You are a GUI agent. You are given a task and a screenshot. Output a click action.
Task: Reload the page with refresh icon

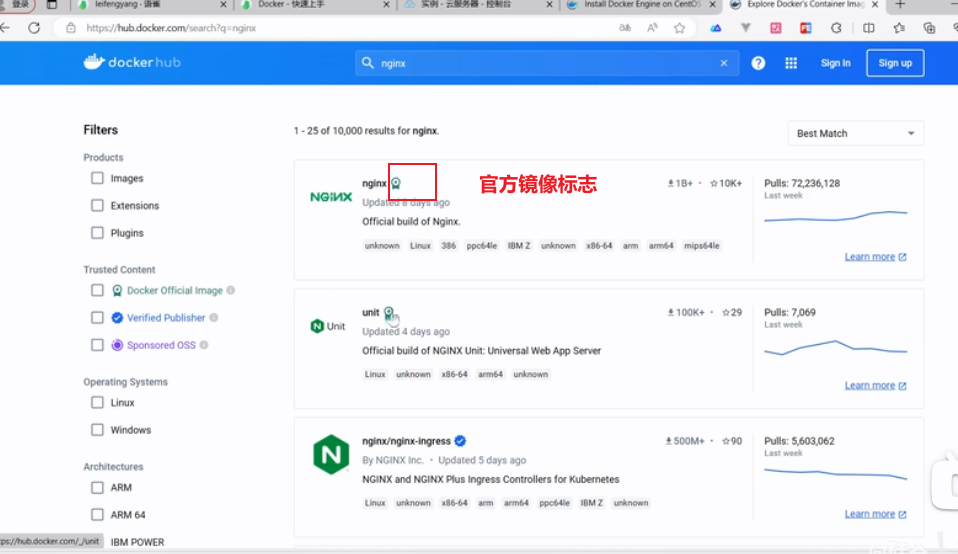coord(34,27)
